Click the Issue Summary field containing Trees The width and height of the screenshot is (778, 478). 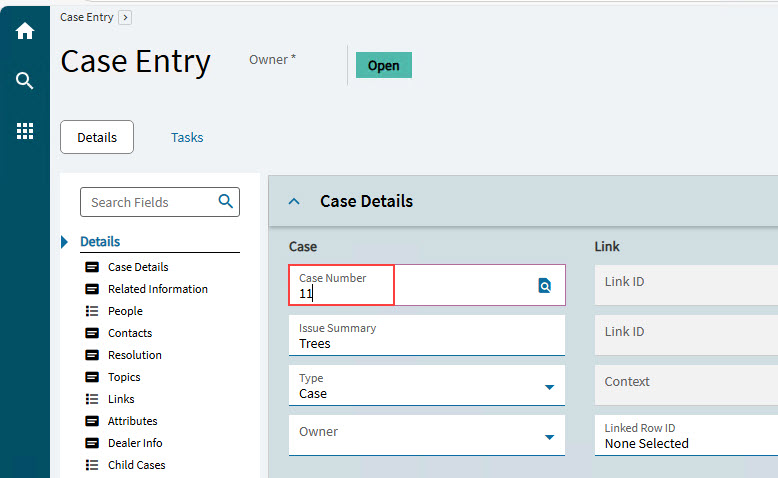coord(427,336)
